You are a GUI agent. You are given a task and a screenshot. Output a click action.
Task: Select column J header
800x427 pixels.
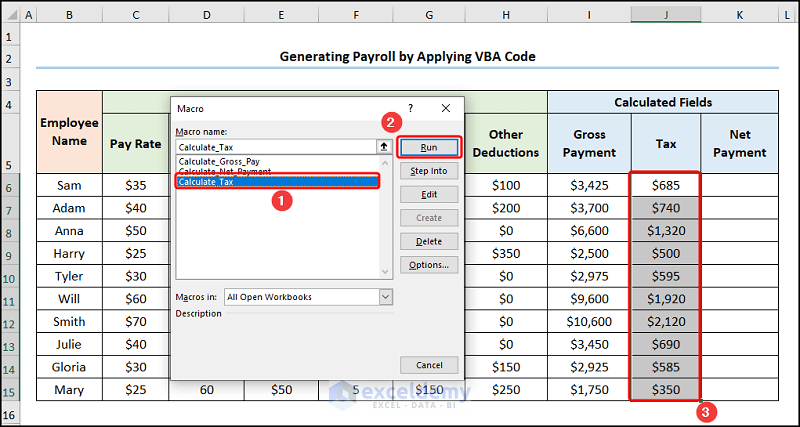[x=665, y=15]
